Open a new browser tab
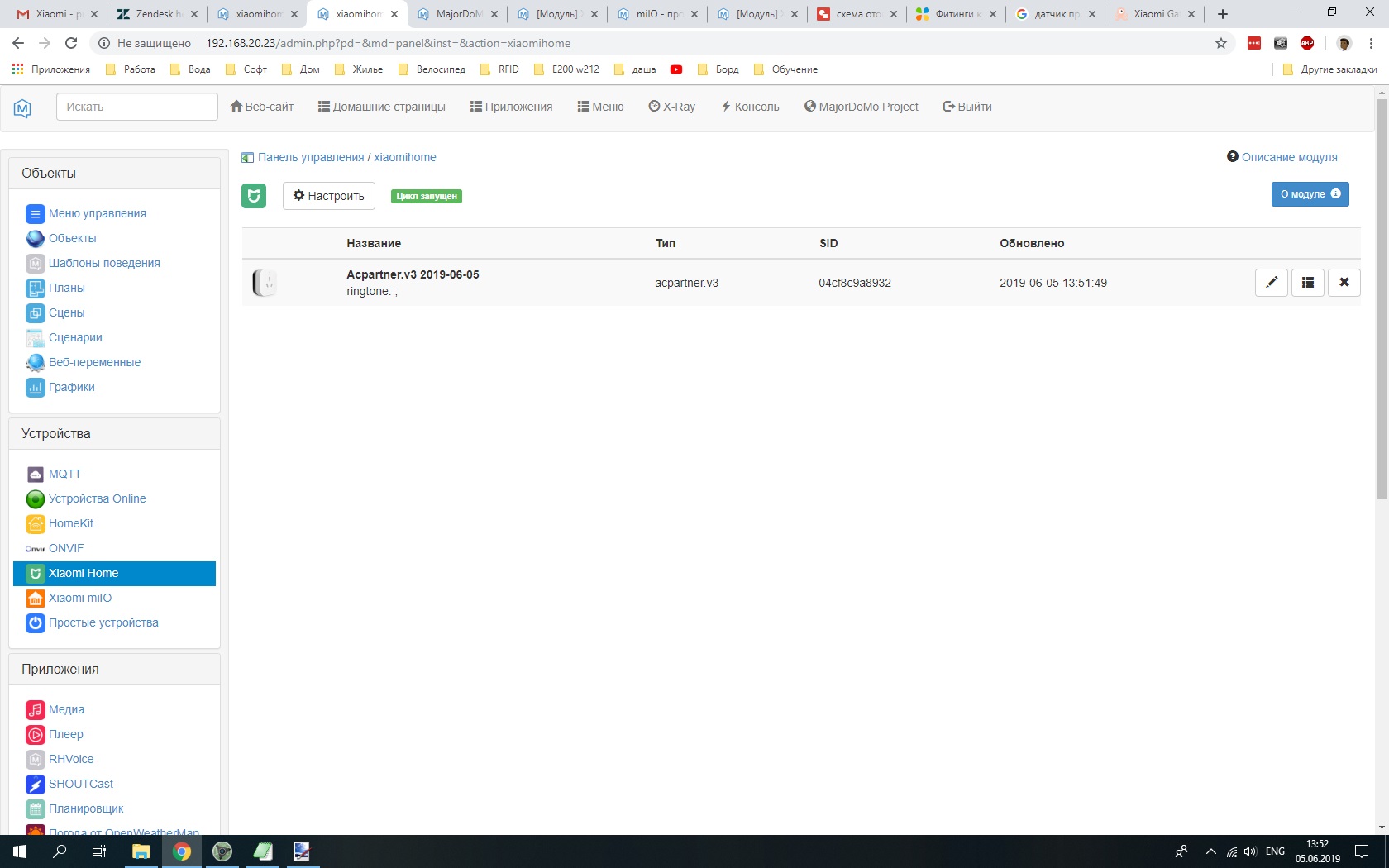 1223,14
